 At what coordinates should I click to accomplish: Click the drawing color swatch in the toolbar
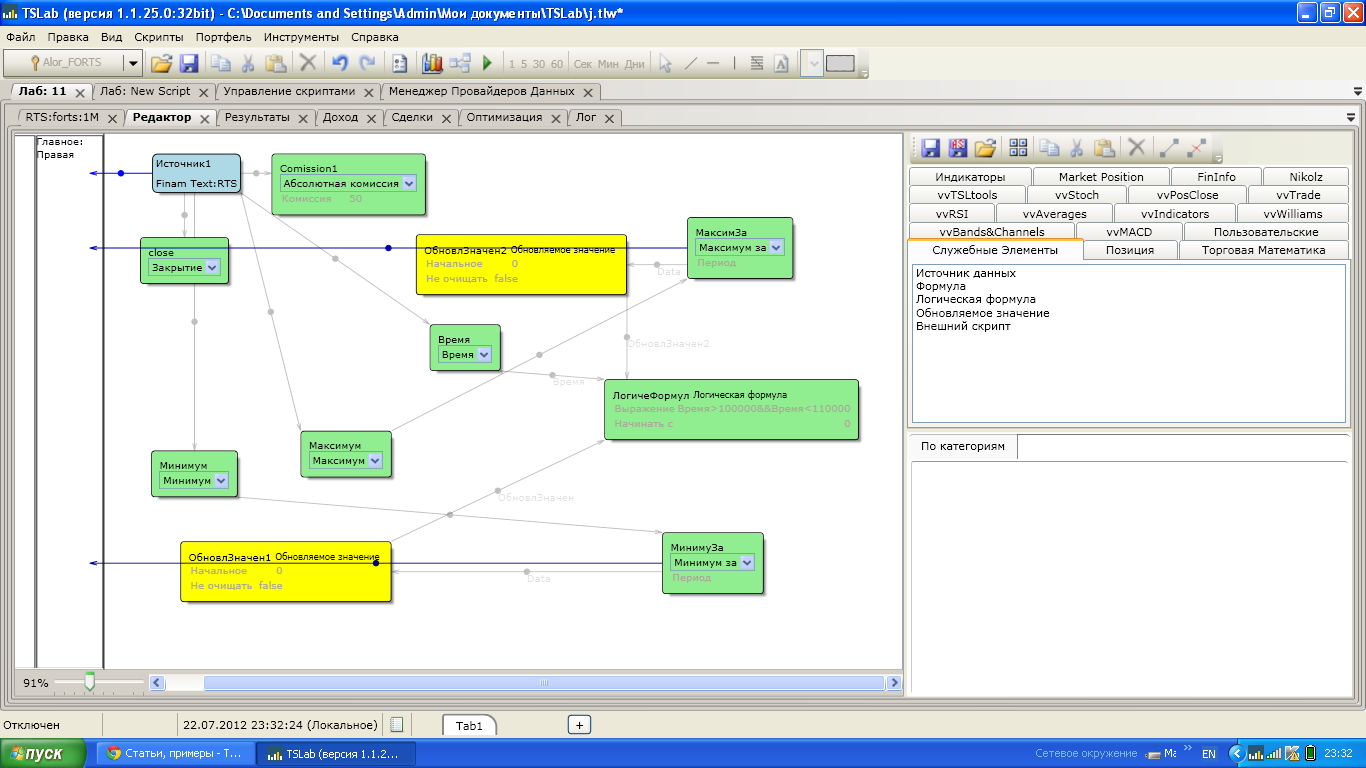click(840, 63)
